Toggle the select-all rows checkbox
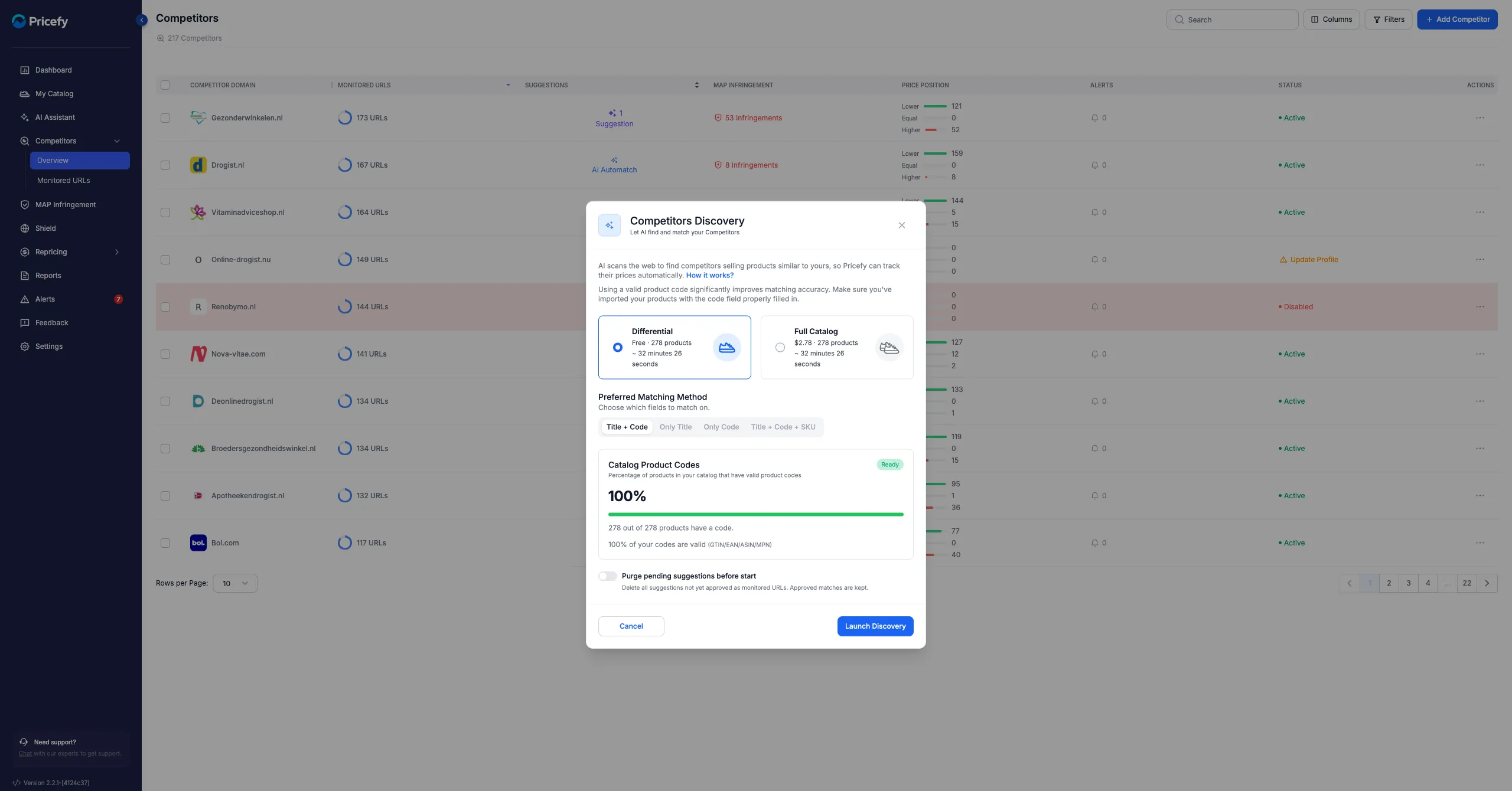This screenshot has height=791, width=1512. [x=165, y=85]
